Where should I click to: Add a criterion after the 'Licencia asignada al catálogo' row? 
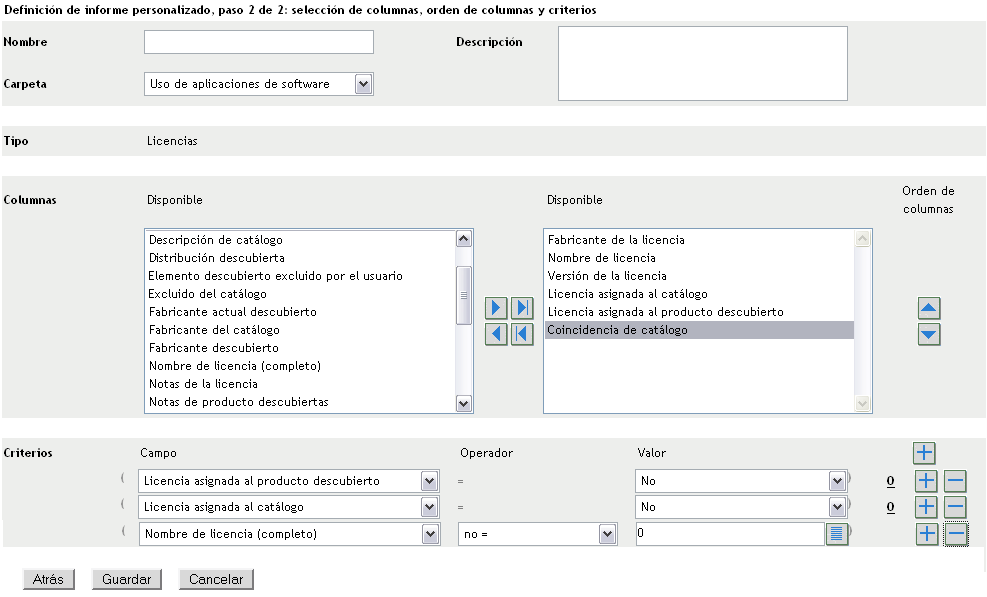click(927, 507)
